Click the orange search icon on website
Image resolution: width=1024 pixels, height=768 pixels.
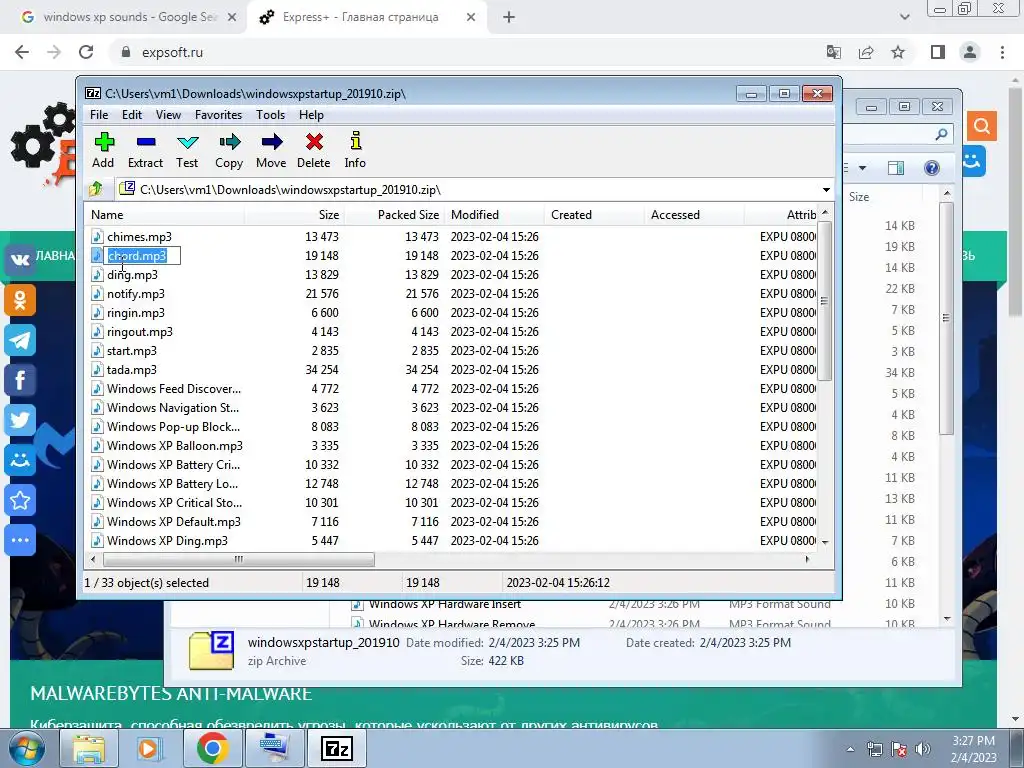click(x=982, y=125)
